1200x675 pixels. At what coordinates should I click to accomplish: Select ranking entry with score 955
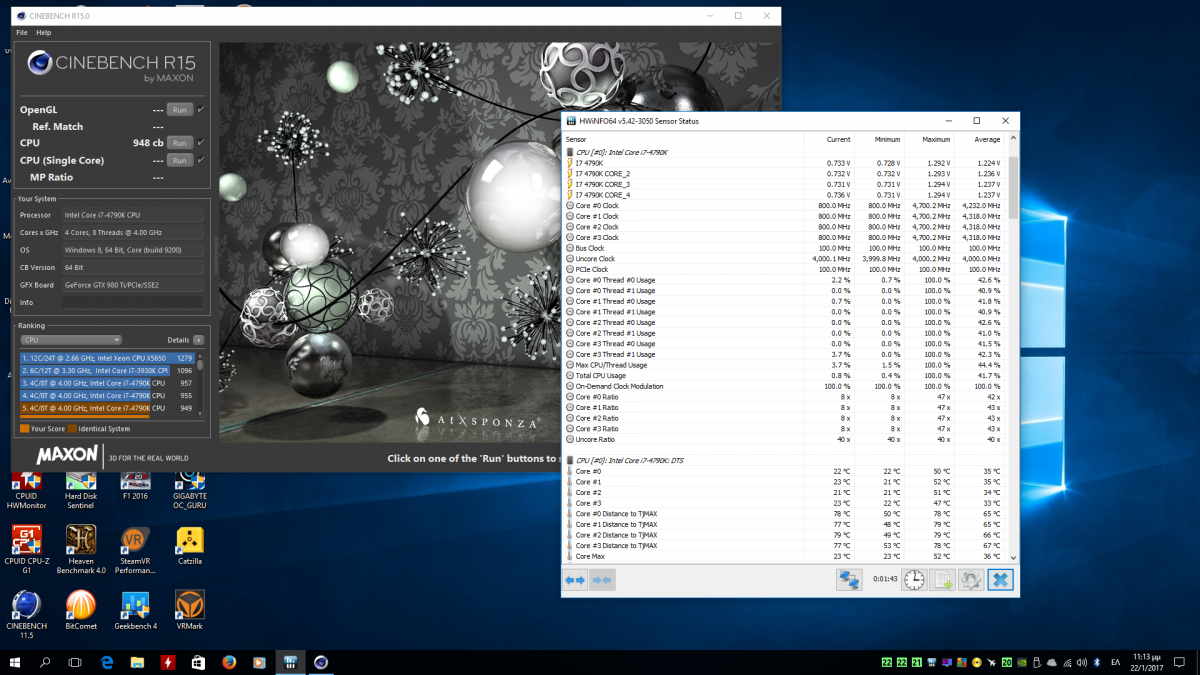[x=107, y=395]
